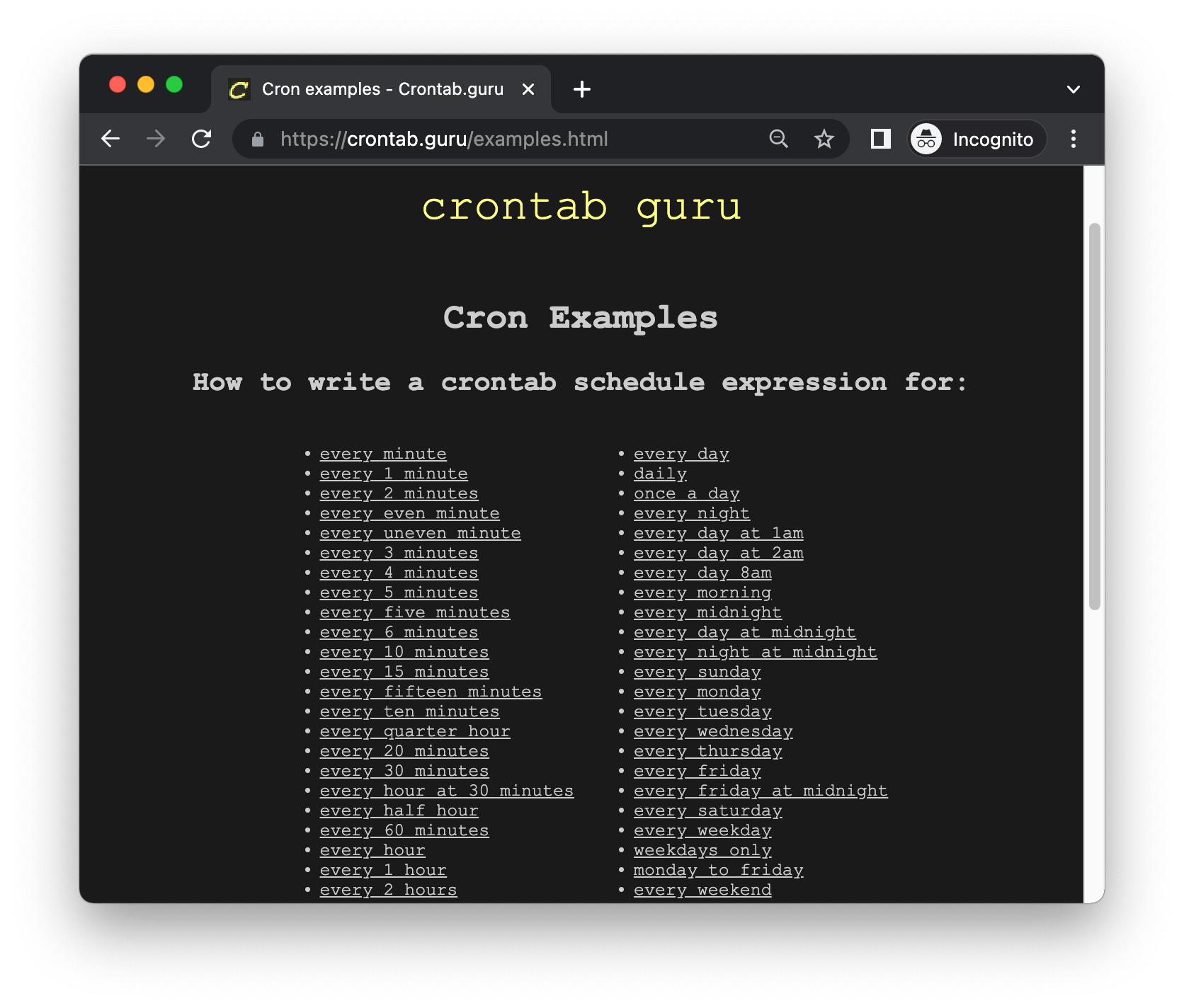The image size is (1184, 1008).
Task: Select the Cron examples - Crontab.guru tab
Action: tap(381, 89)
